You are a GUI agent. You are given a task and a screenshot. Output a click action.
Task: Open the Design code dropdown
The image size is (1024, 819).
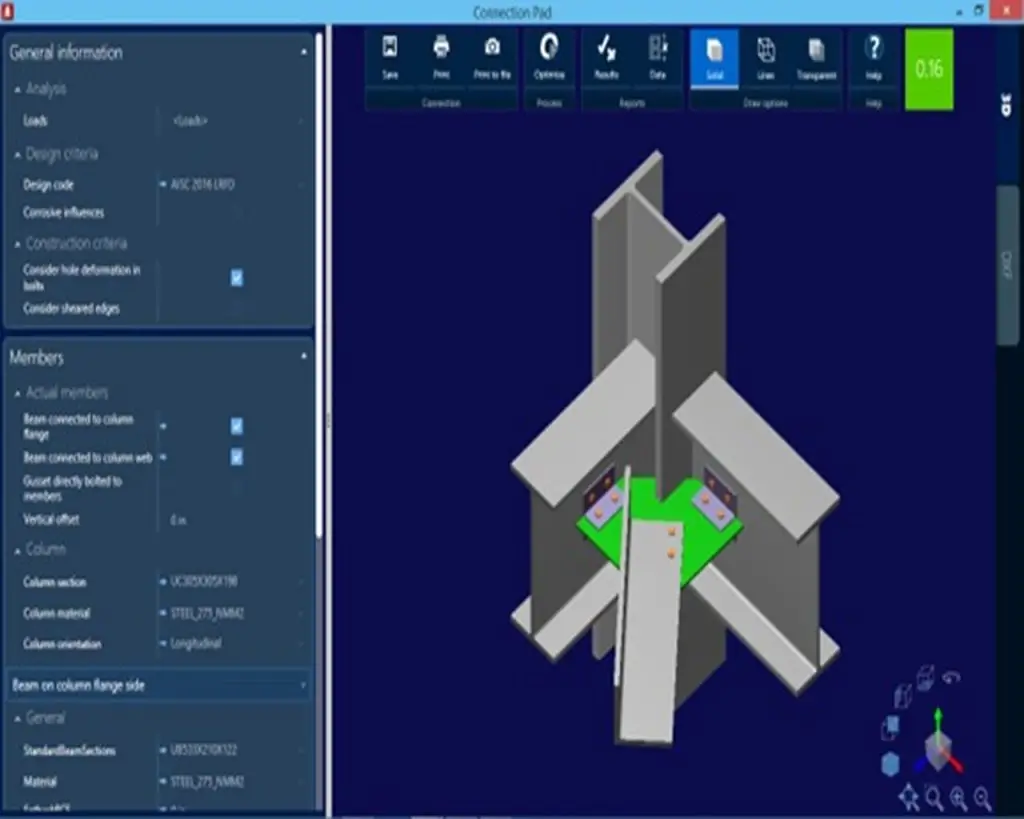tap(232, 185)
